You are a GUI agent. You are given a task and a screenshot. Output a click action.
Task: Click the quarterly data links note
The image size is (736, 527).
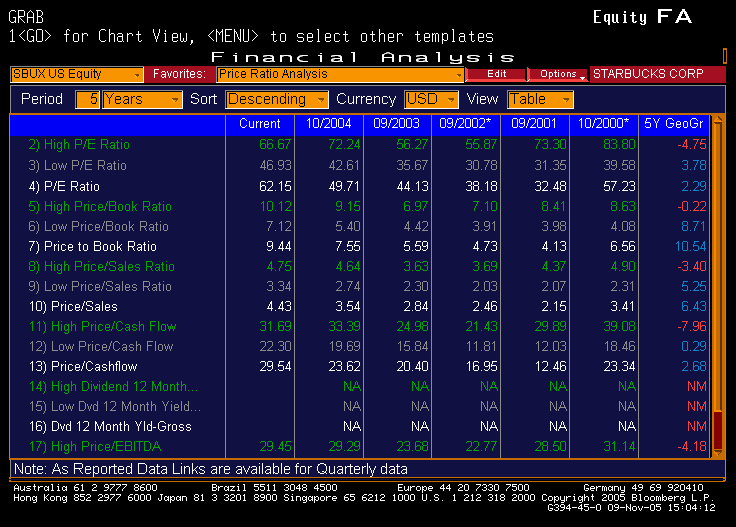click(x=211, y=469)
